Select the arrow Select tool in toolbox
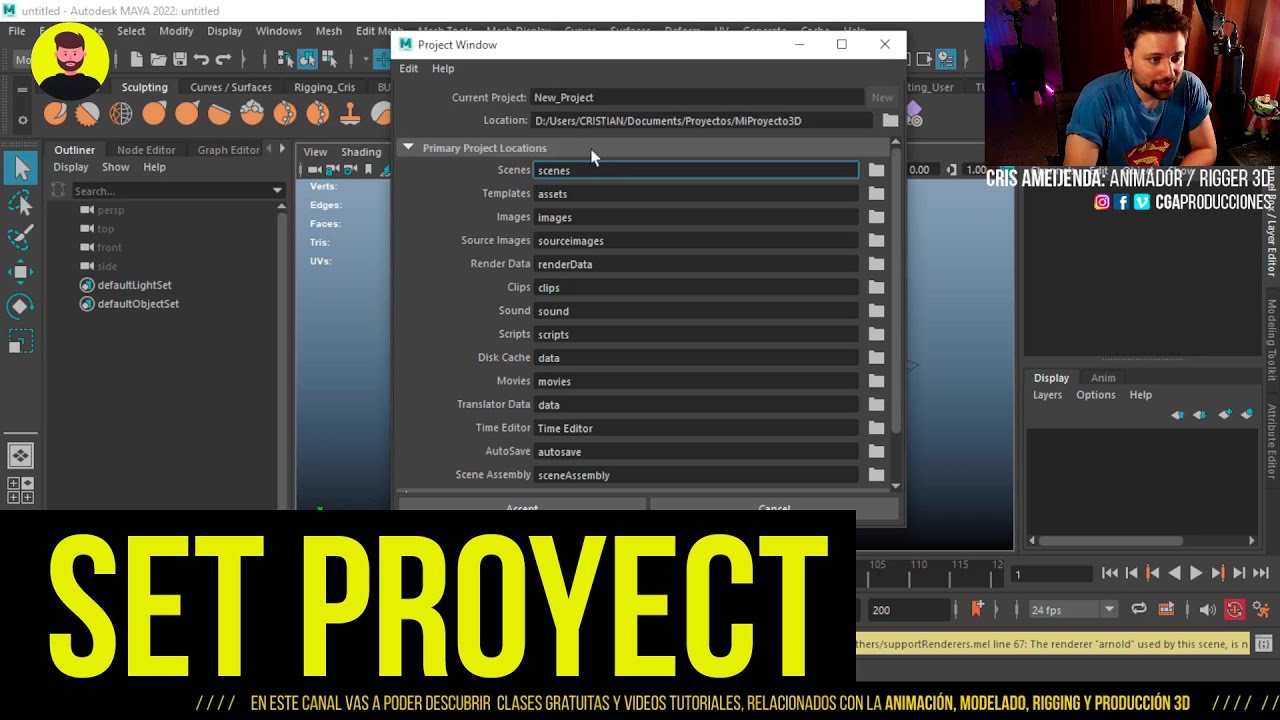This screenshot has height=720, width=1280. 20,168
